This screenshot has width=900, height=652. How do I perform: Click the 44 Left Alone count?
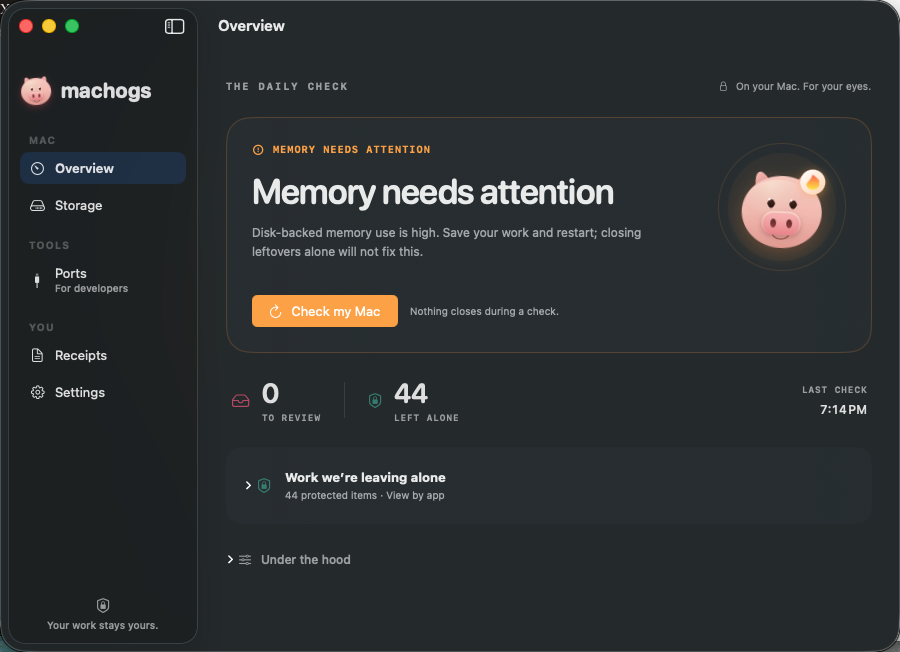click(411, 394)
